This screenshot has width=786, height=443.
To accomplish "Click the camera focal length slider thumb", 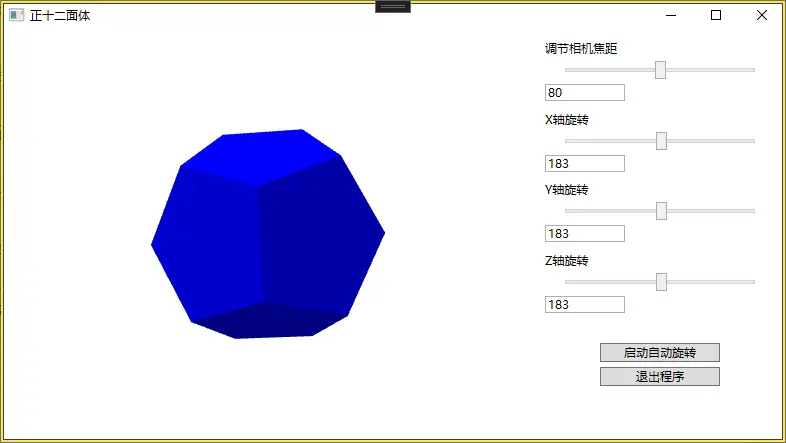I will pos(660,70).
